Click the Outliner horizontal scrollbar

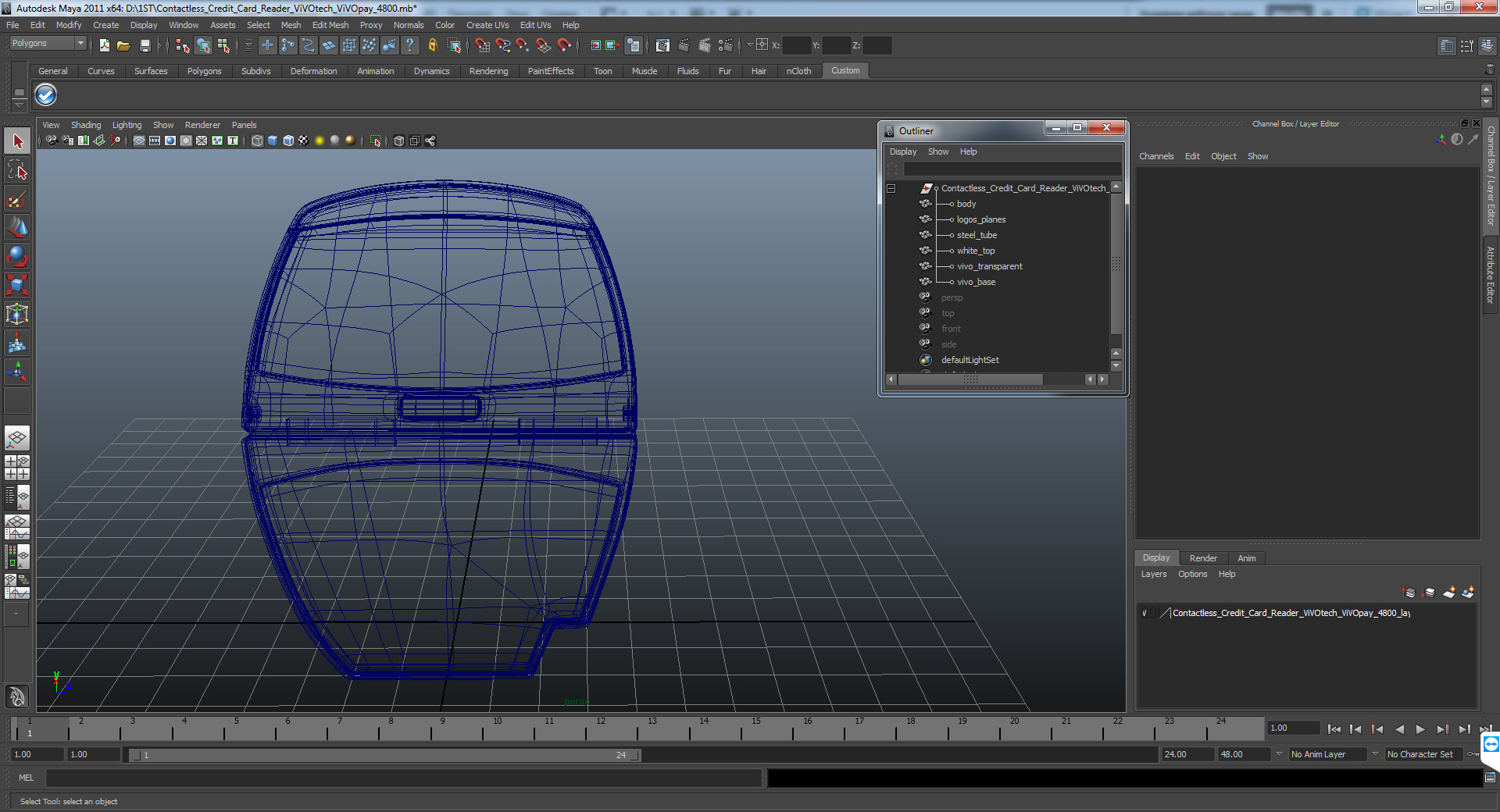click(x=970, y=379)
